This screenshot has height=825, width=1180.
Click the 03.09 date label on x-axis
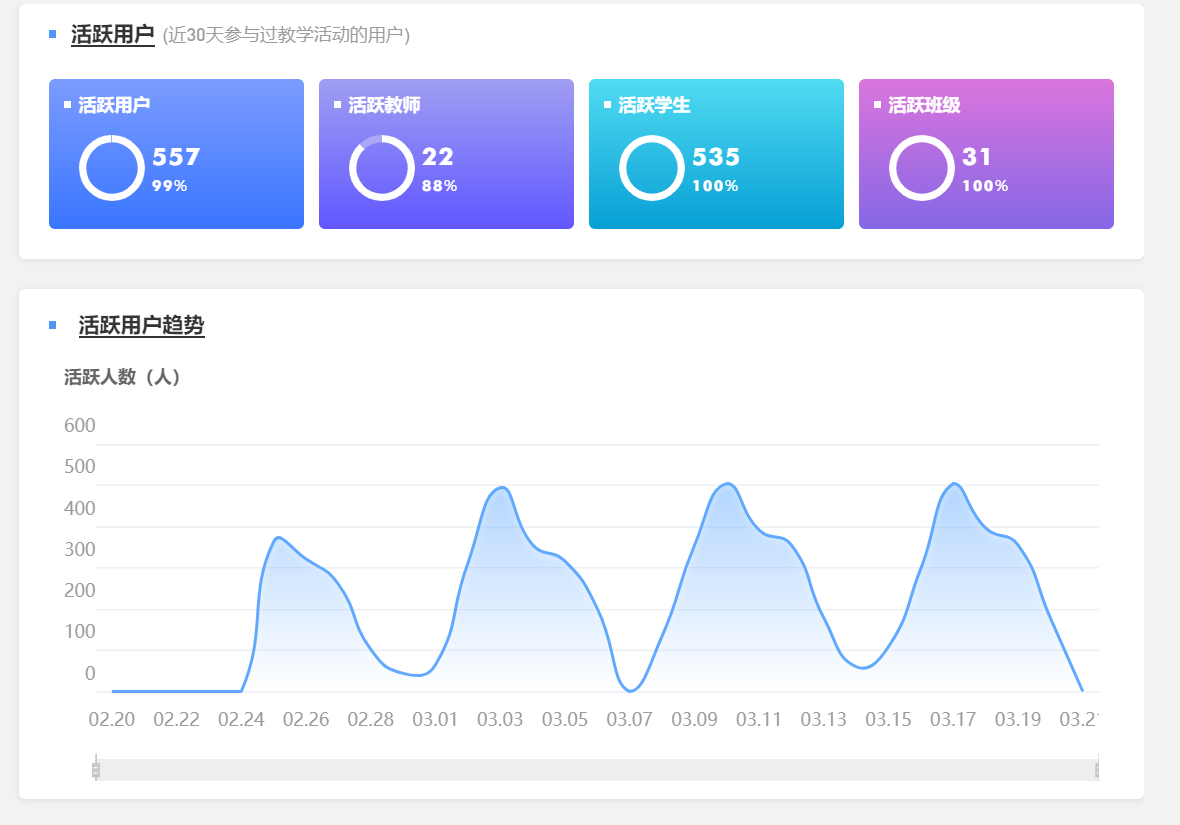[x=694, y=720]
